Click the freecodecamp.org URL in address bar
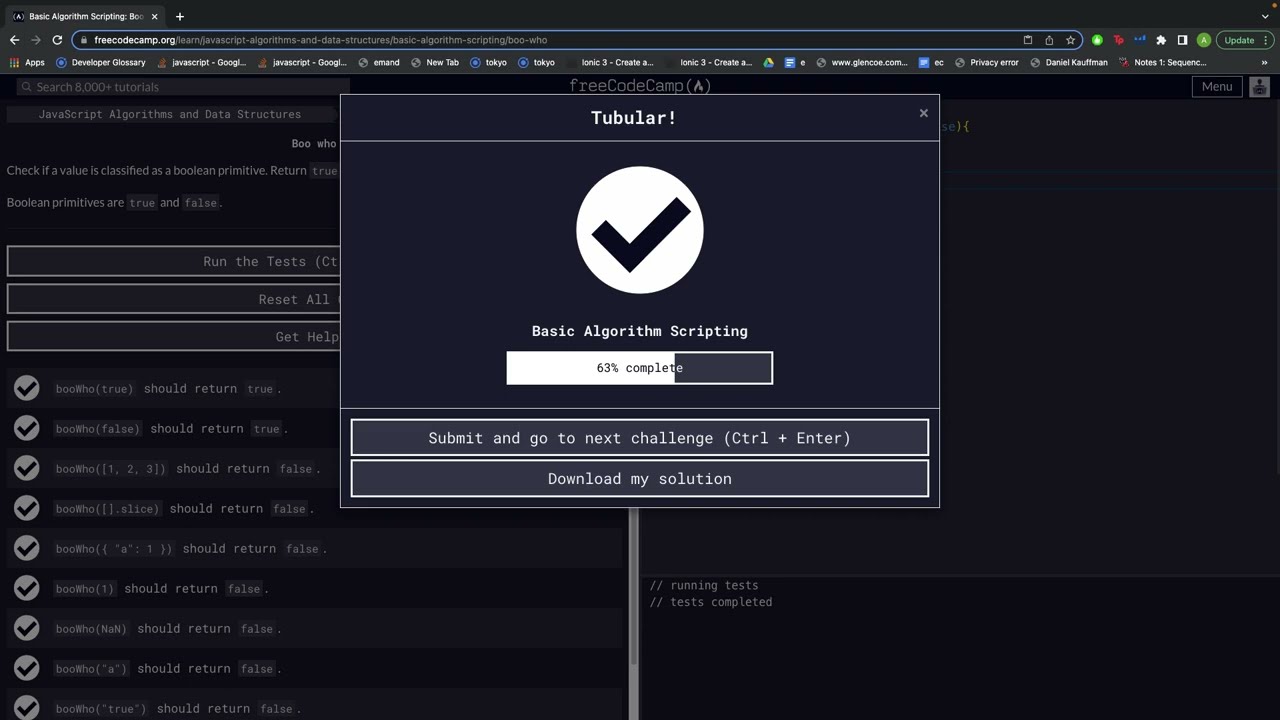Screen dimensions: 1280x720 tap(320, 40)
